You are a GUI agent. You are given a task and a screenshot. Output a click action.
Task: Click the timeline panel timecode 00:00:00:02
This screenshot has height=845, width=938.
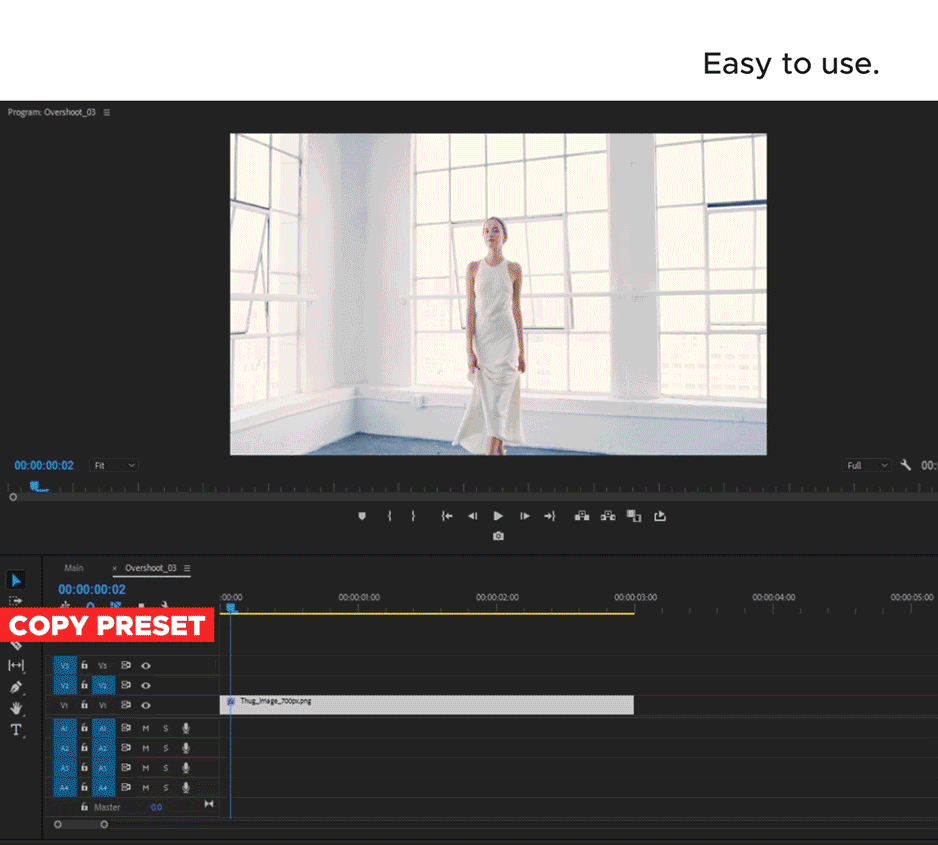point(92,590)
